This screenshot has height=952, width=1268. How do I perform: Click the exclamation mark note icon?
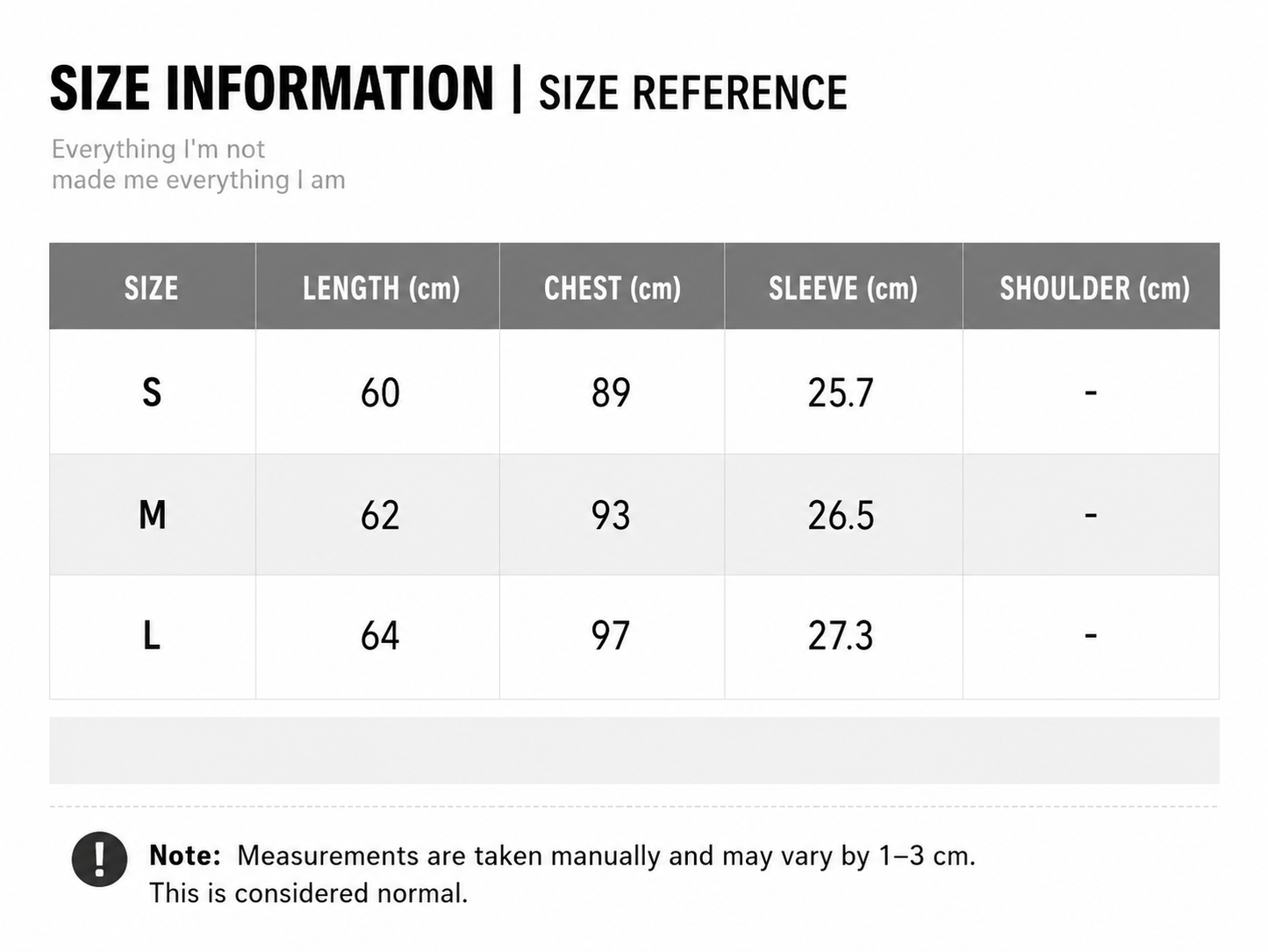(x=99, y=859)
